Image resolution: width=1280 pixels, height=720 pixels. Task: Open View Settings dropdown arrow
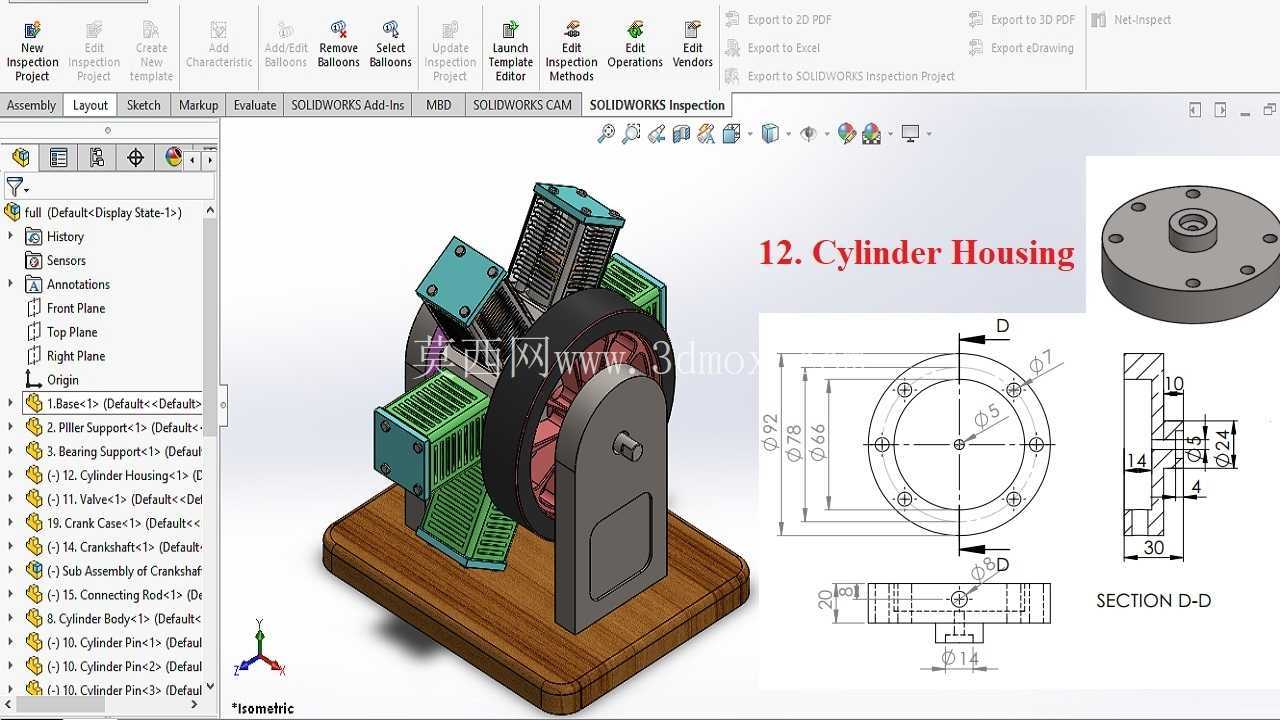928,134
